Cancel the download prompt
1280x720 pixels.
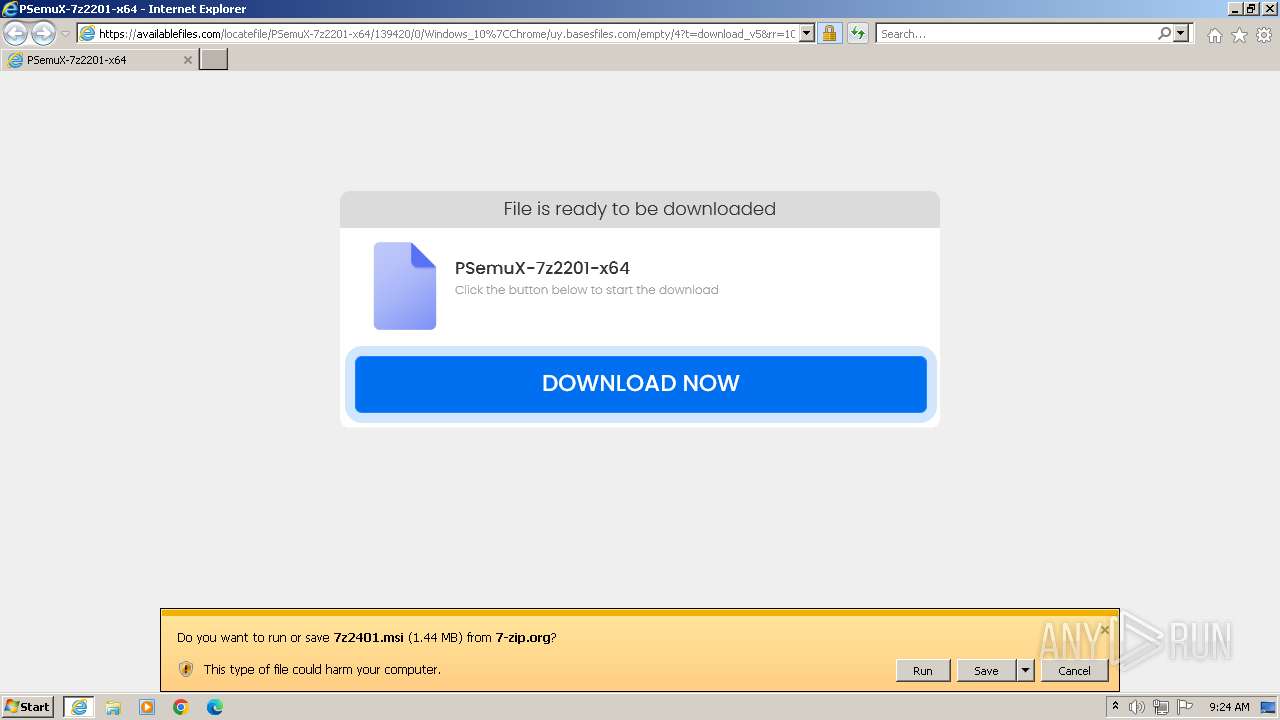coord(1074,671)
